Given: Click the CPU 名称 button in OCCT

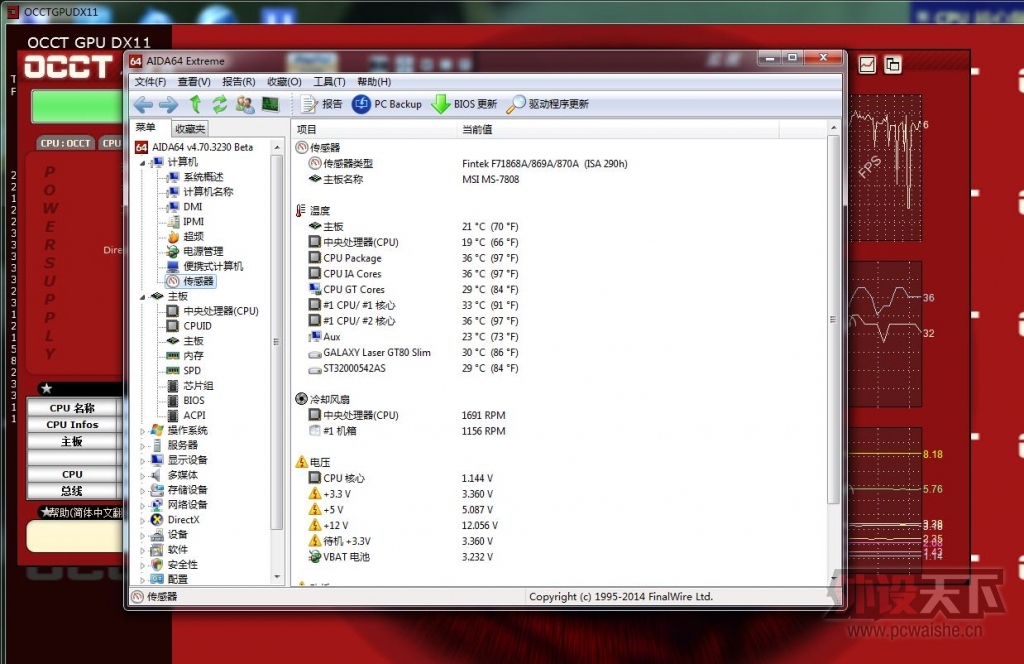Looking at the screenshot, I should tap(72, 408).
